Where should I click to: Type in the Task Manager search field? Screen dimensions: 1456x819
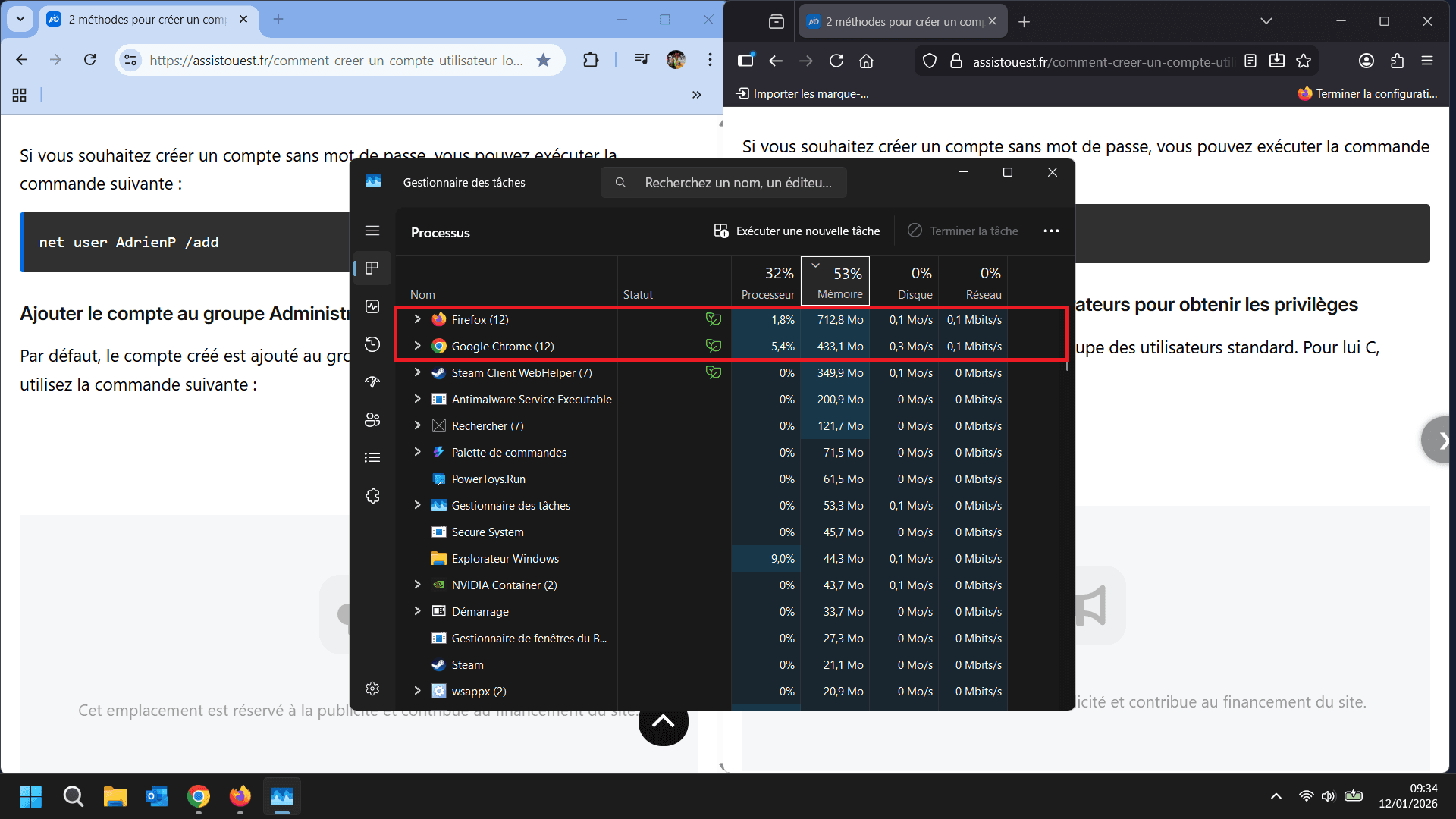coord(724,182)
